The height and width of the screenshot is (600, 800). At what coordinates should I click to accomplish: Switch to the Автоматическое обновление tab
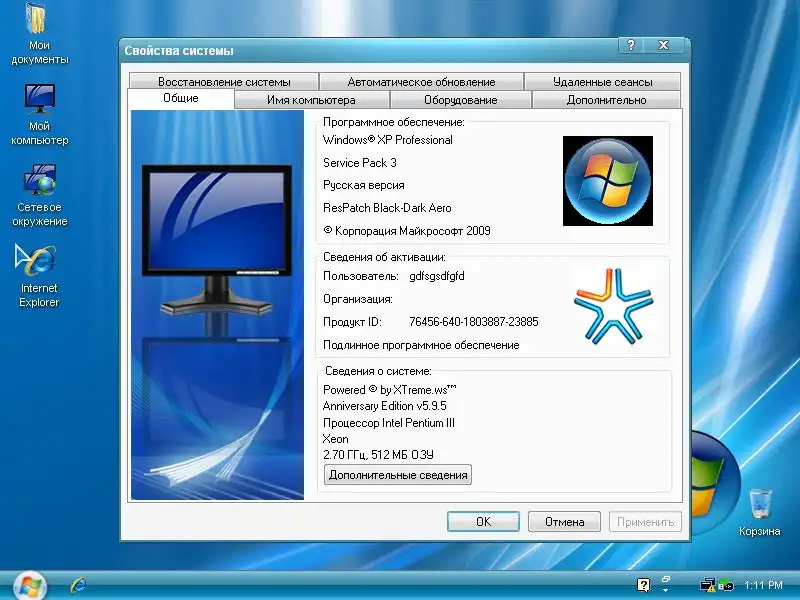point(421,82)
